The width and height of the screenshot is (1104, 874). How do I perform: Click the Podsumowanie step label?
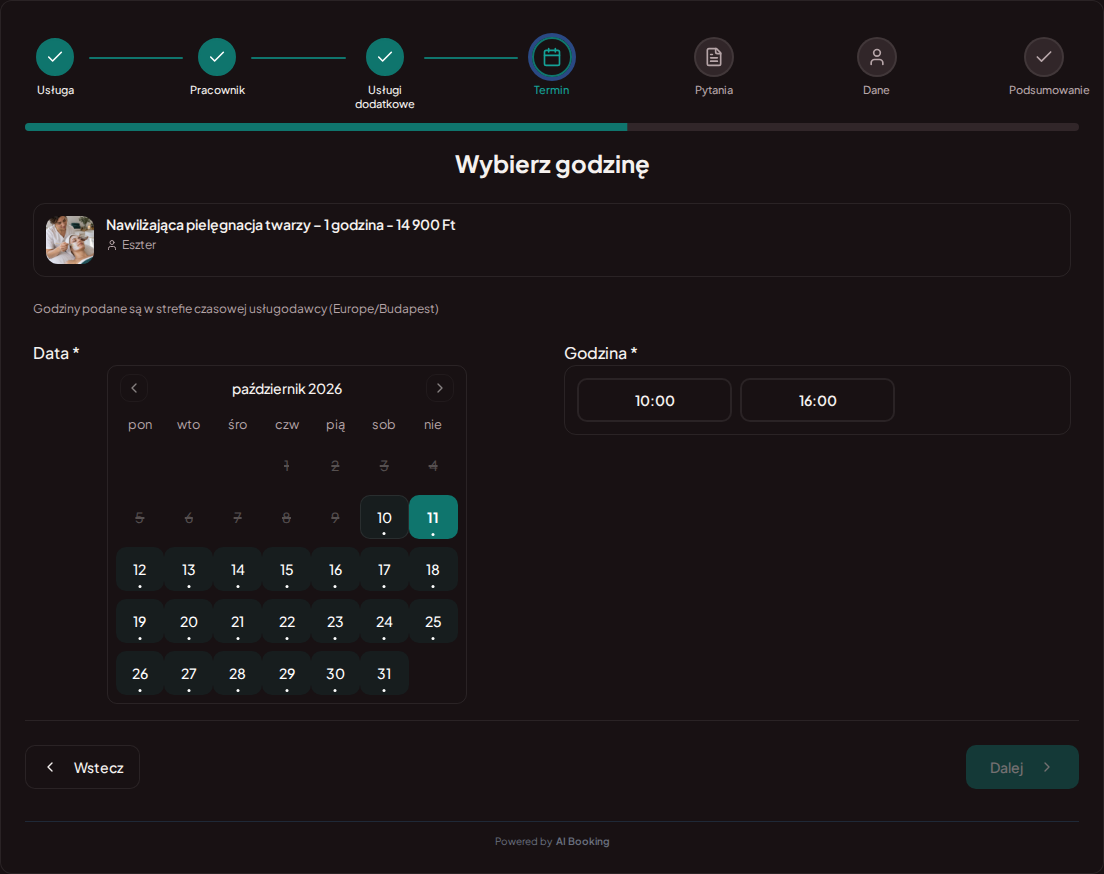1048,90
